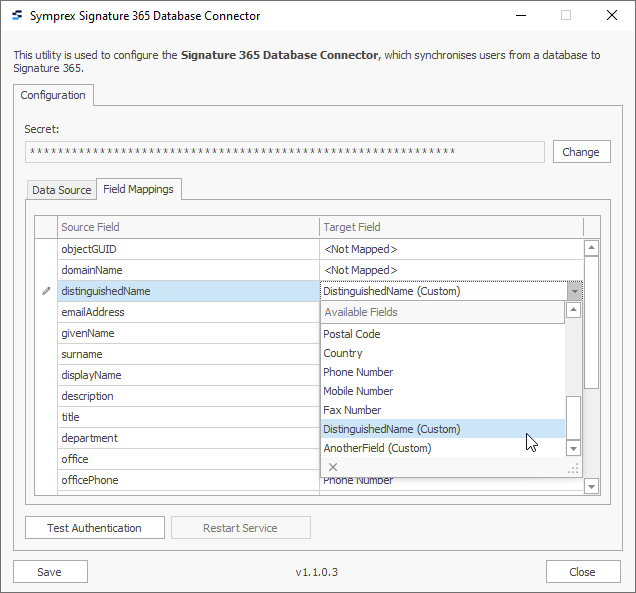This screenshot has width=636, height=593.
Task: Switch to the Data Source tab
Action: coord(62,190)
